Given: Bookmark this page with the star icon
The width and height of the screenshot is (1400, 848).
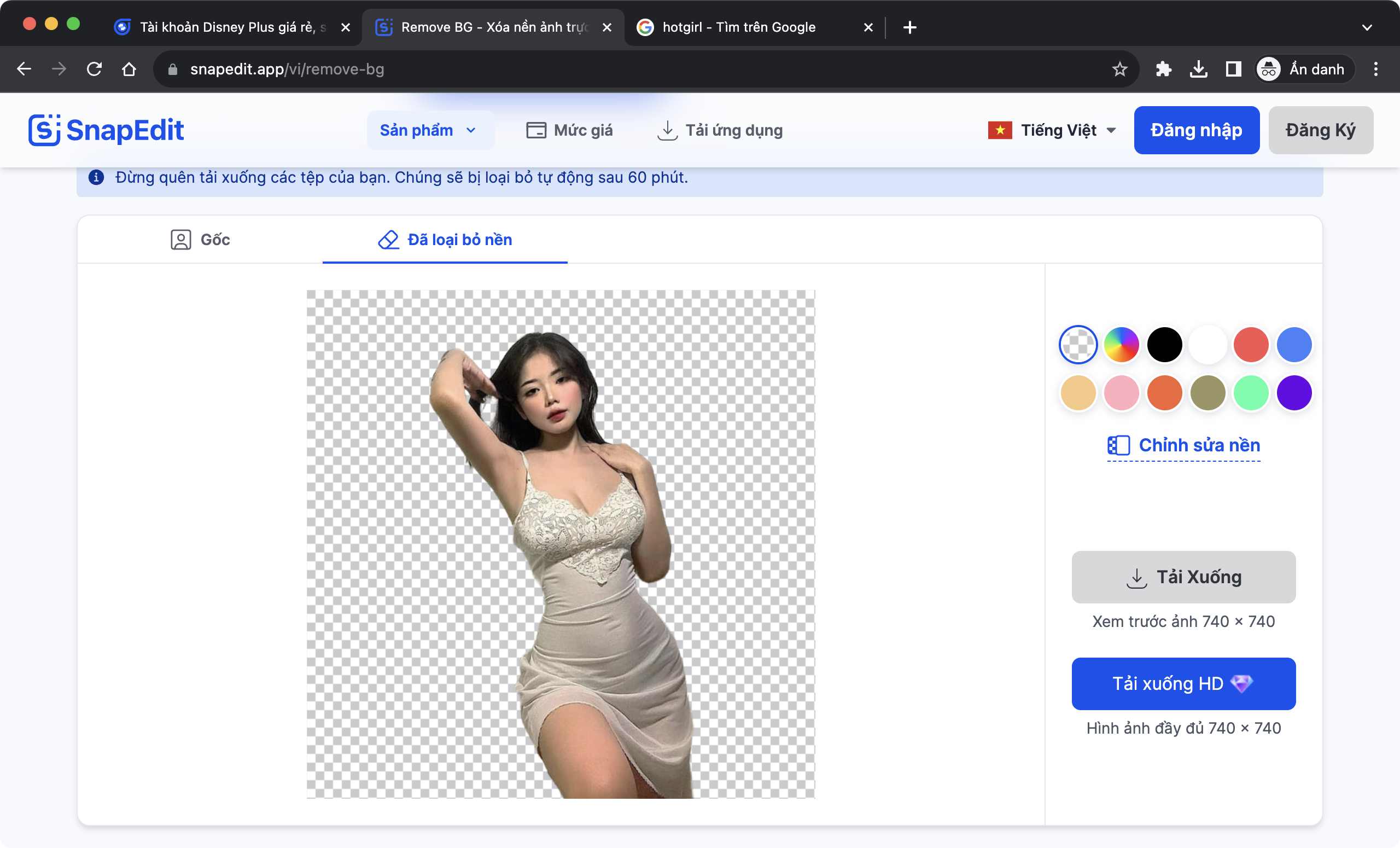Looking at the screenshot, I should 1119,69.
